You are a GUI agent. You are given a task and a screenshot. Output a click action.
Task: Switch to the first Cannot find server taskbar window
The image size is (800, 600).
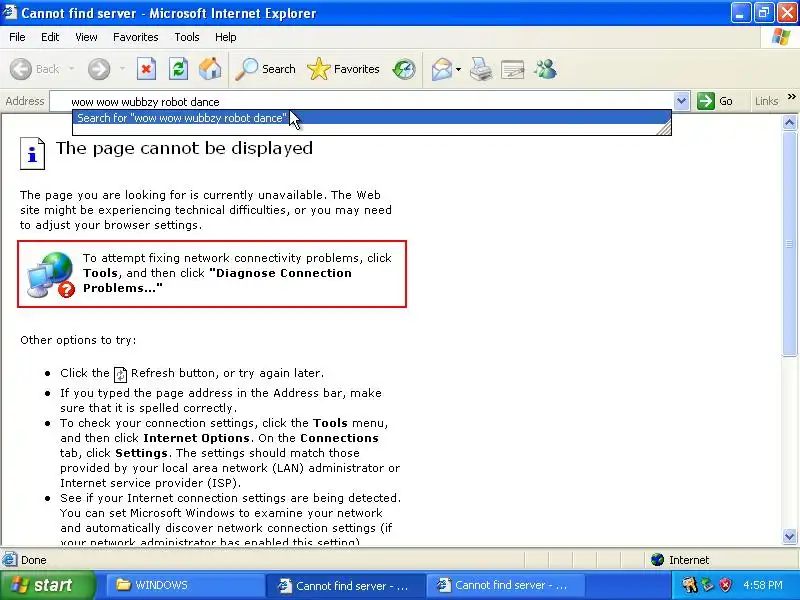click(x=345, y=585)
